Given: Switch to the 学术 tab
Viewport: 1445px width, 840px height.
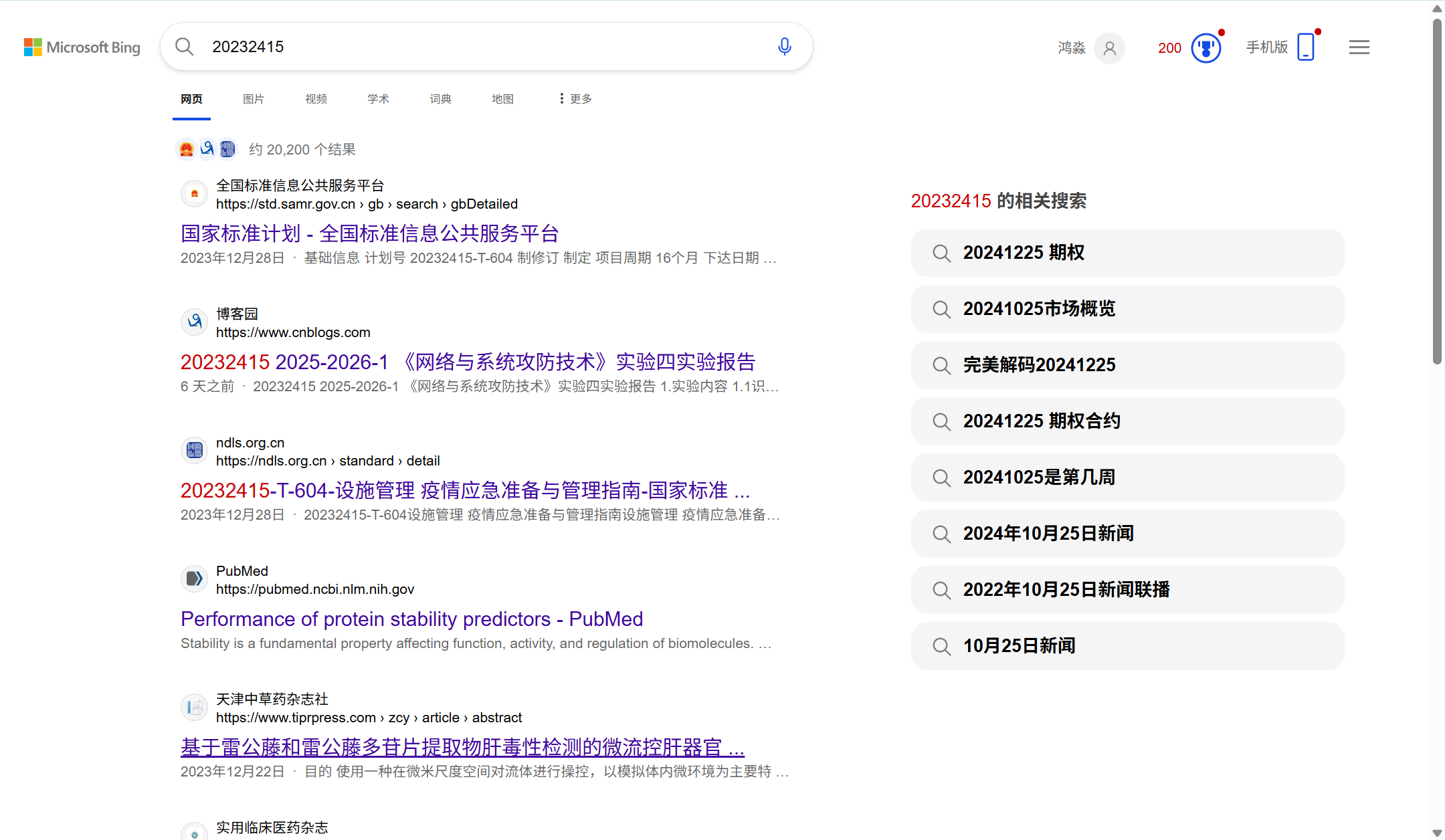Looking at the screenshot, I should 378,98.
